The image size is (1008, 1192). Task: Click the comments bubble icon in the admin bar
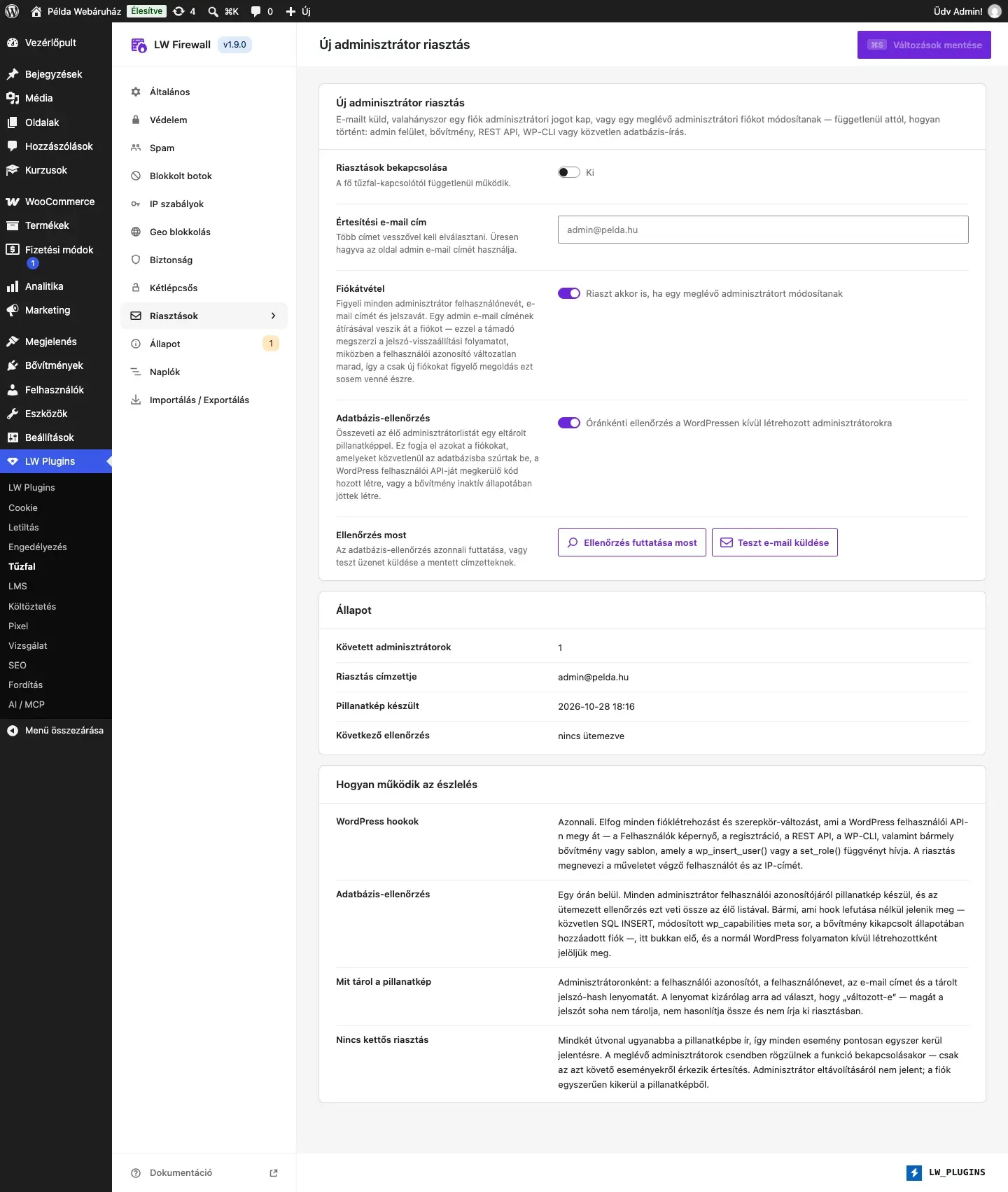tap(256, 11)
